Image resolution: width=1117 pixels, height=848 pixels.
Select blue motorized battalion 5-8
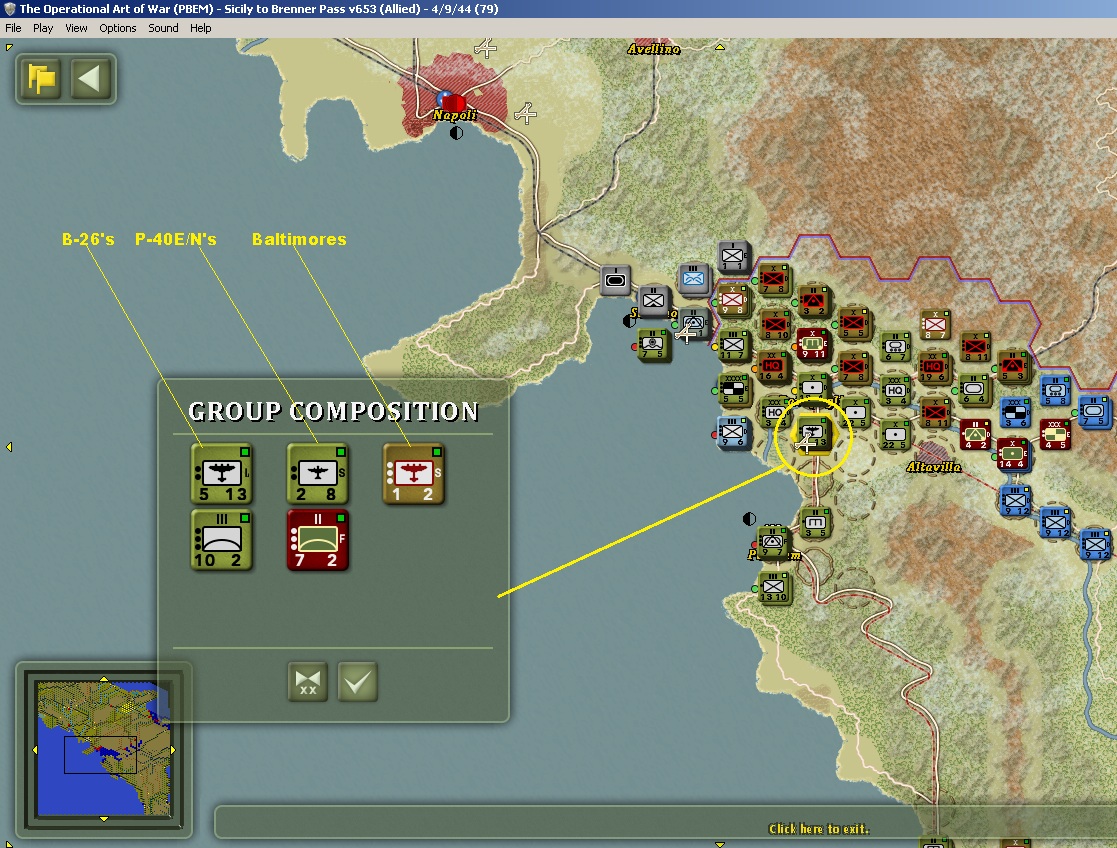pos(1054,391)
